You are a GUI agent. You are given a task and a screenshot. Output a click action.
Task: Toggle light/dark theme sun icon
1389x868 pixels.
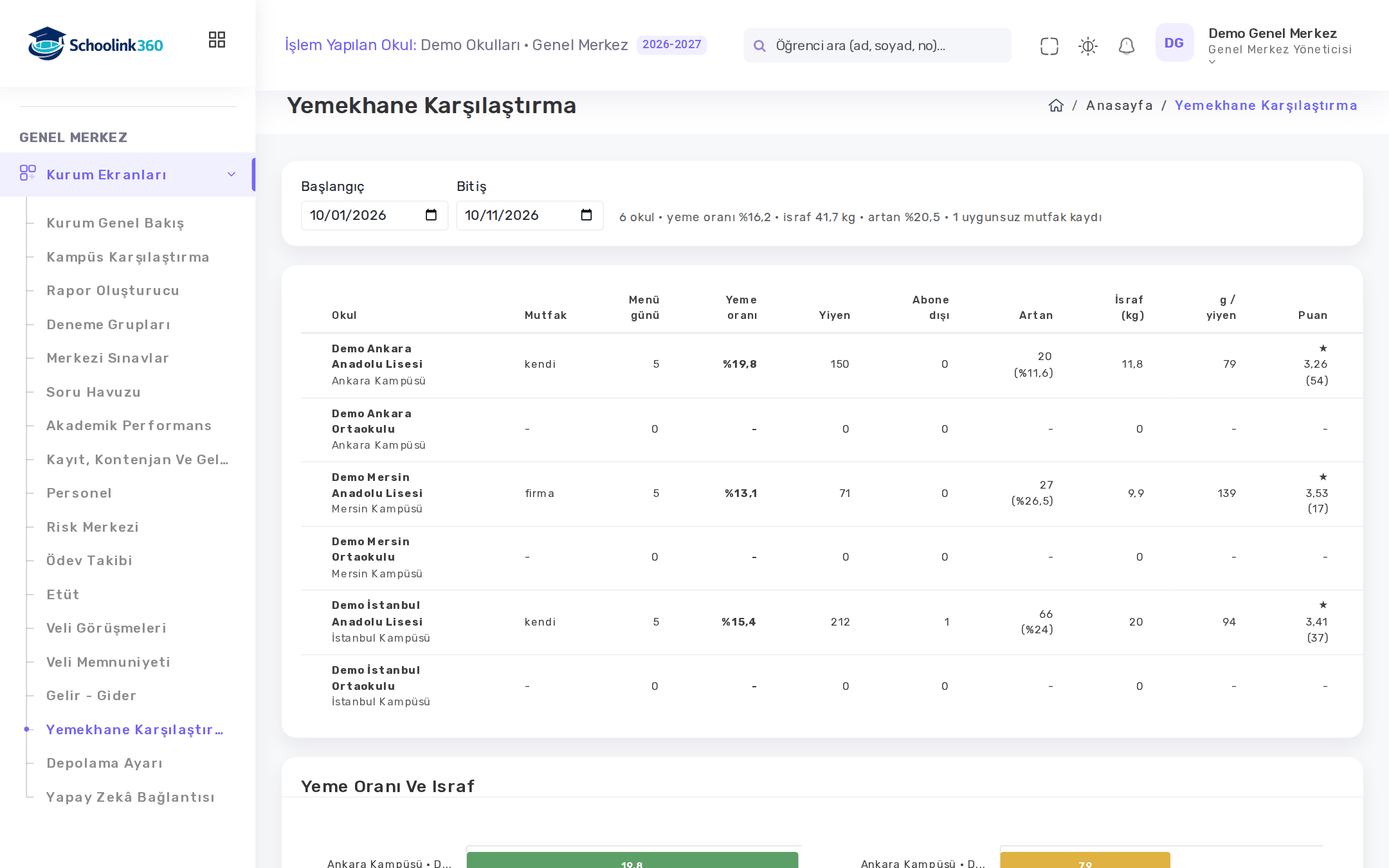pos(1087,46)
